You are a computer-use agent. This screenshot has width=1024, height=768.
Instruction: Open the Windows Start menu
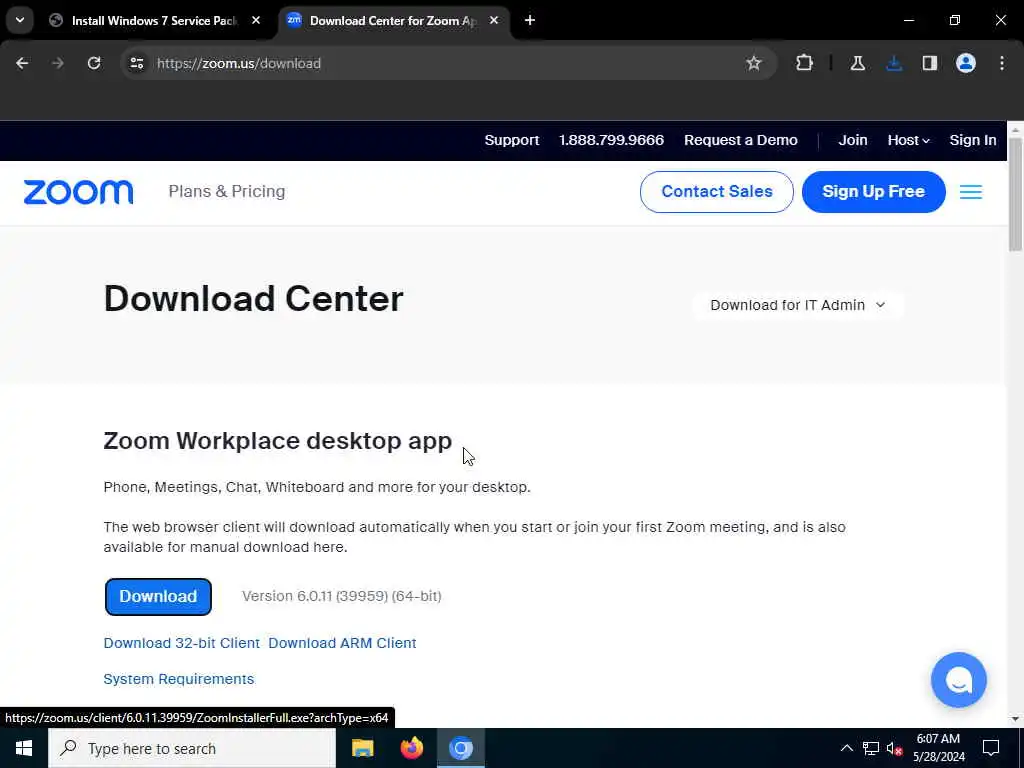(24, 748)
